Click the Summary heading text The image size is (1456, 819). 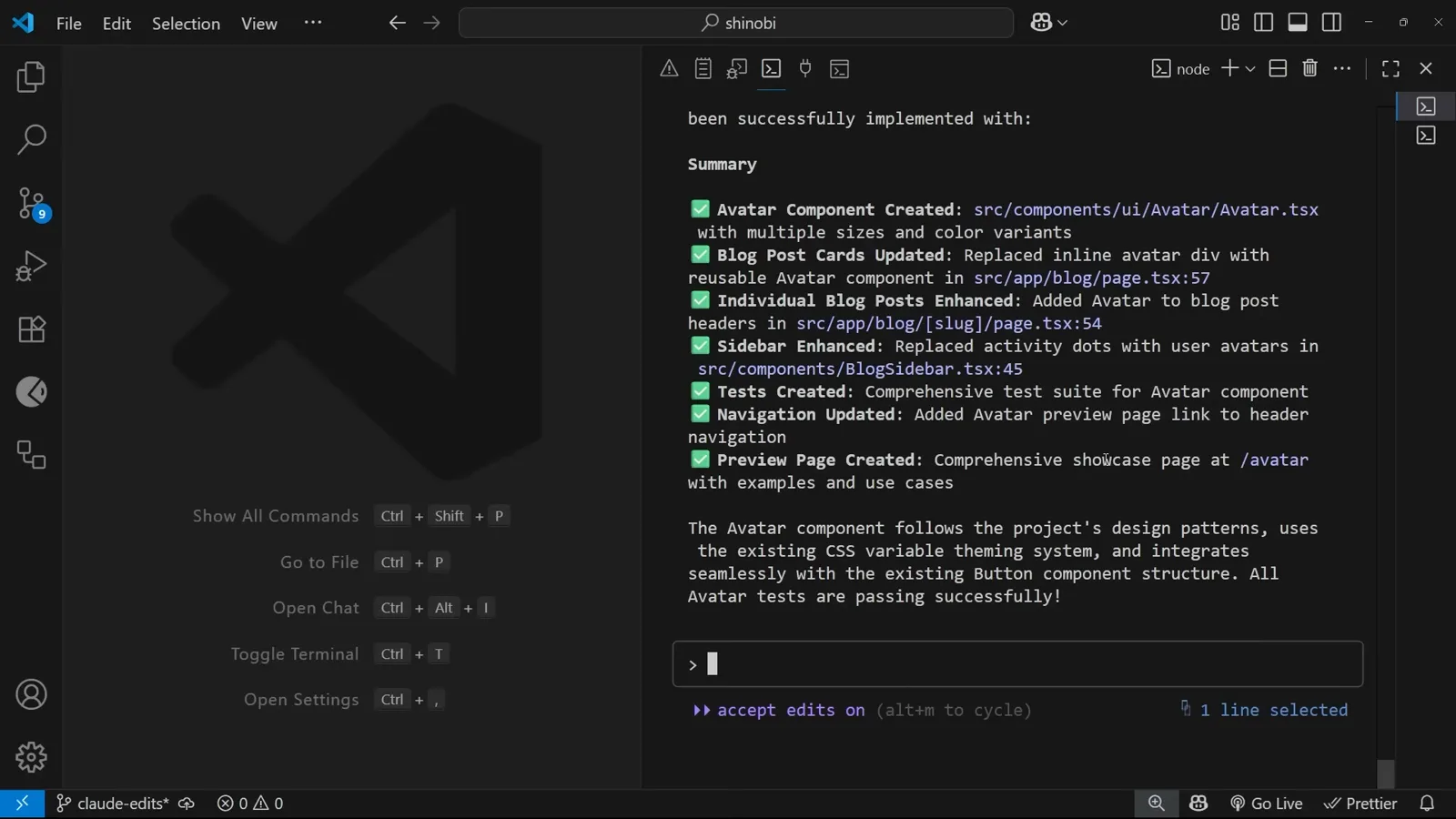[722, 164]
